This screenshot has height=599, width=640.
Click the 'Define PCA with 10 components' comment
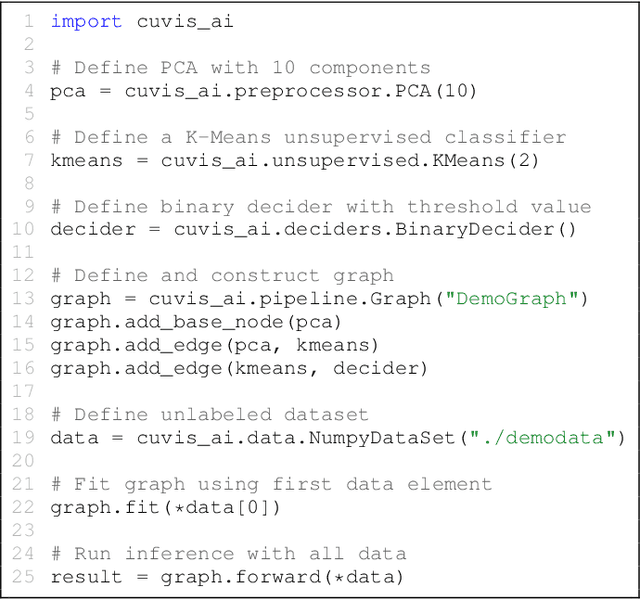240,68
